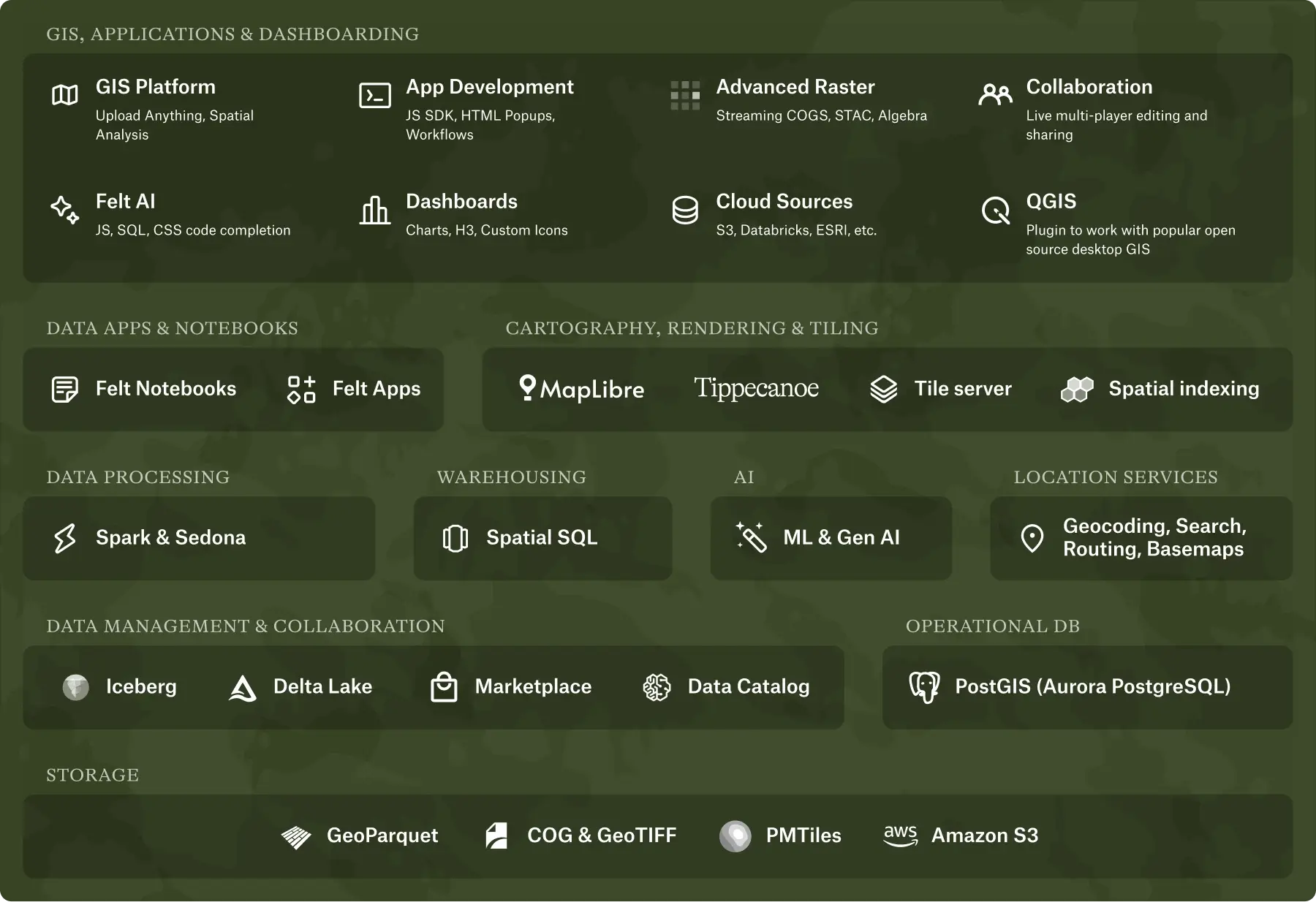Click 'Charts, H3, Custom Icons' text
Screen dimensions: 1316x902
(x=487, y=230)
